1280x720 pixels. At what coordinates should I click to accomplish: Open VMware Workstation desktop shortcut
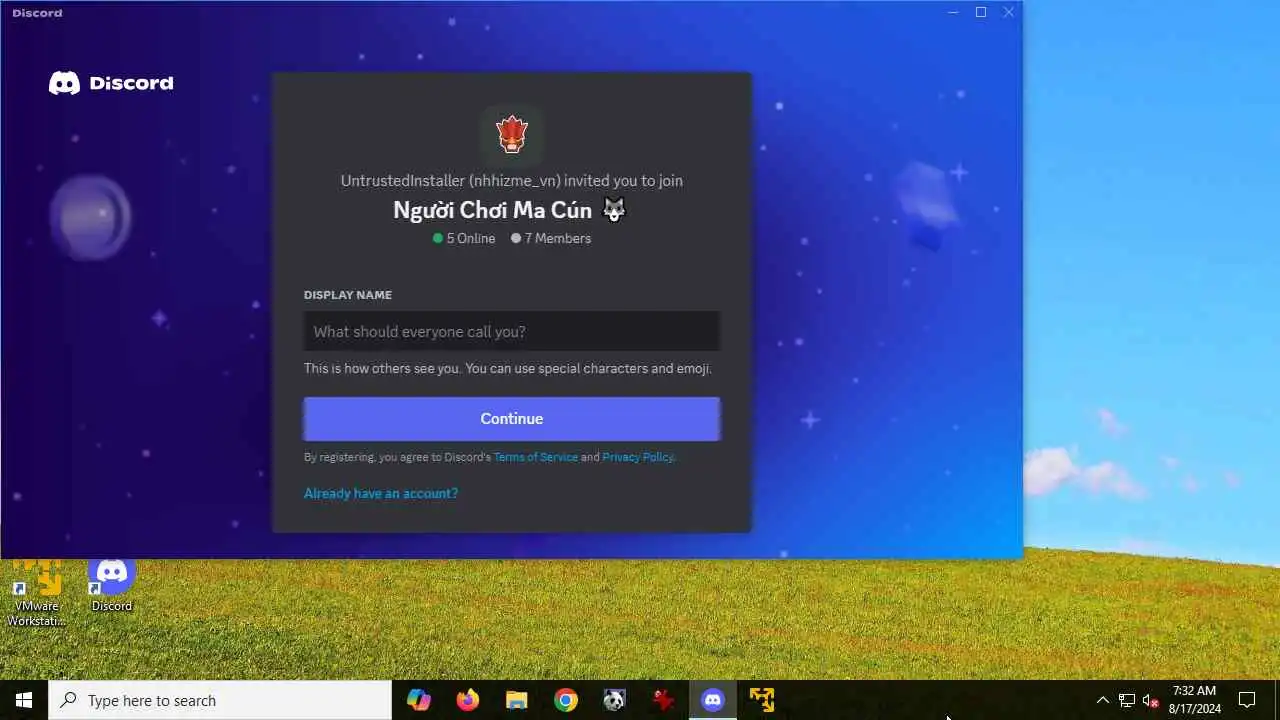pos(37,594)
